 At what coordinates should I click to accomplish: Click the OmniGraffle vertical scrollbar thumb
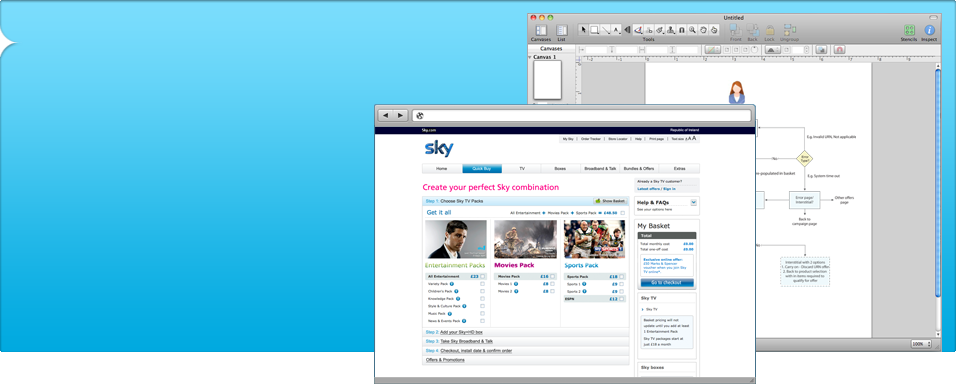(937, 183)
